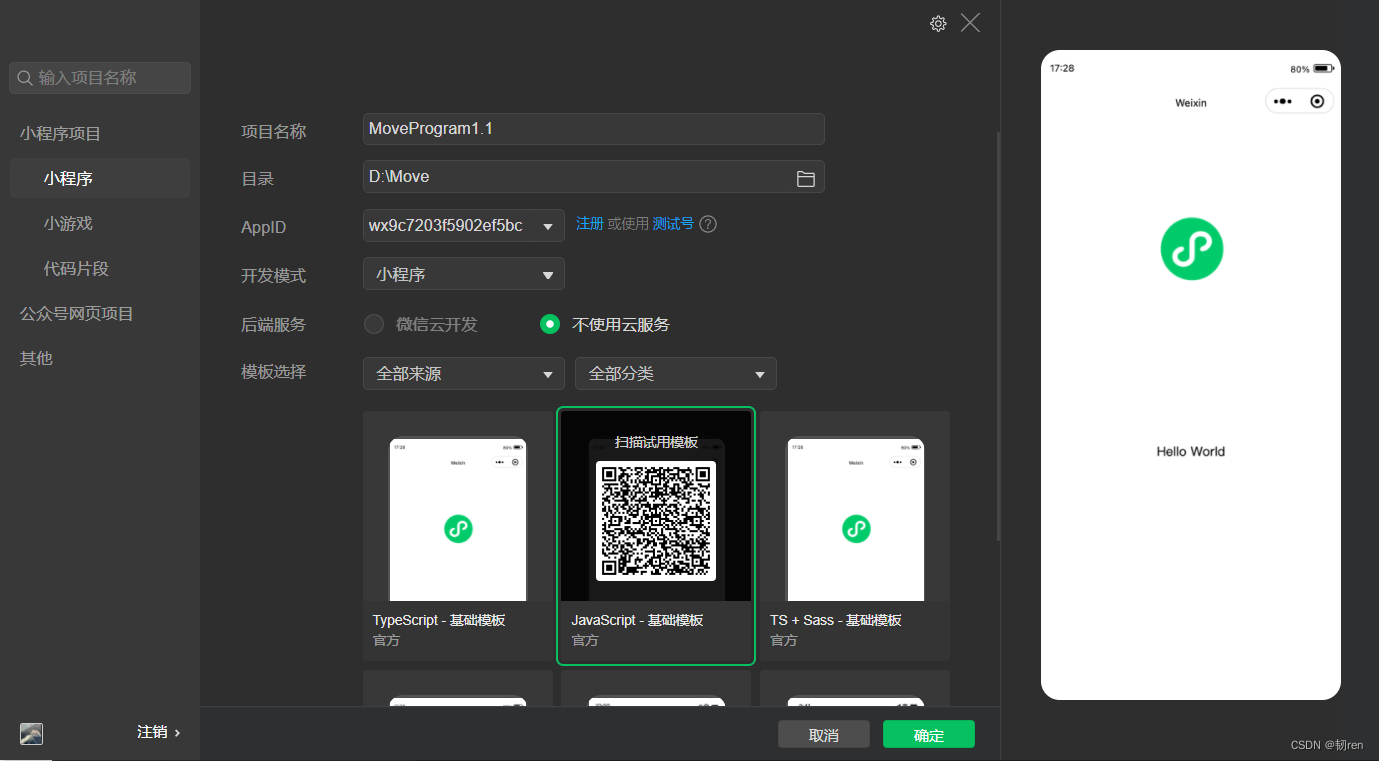
Task: Click the dialog vertical scrollbar
Action: 998,335
